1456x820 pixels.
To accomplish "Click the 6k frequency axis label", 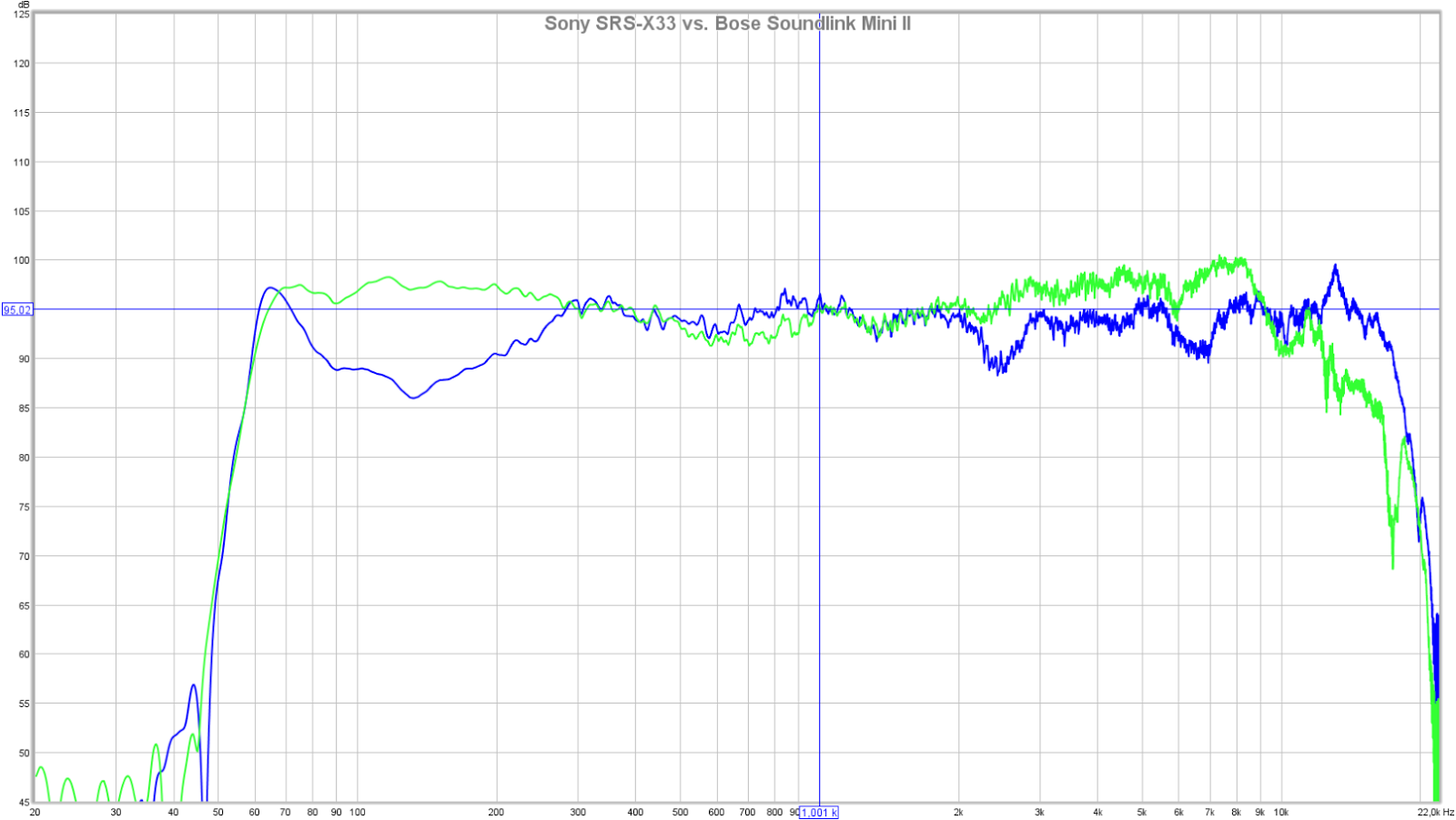I will point(1178,812).
